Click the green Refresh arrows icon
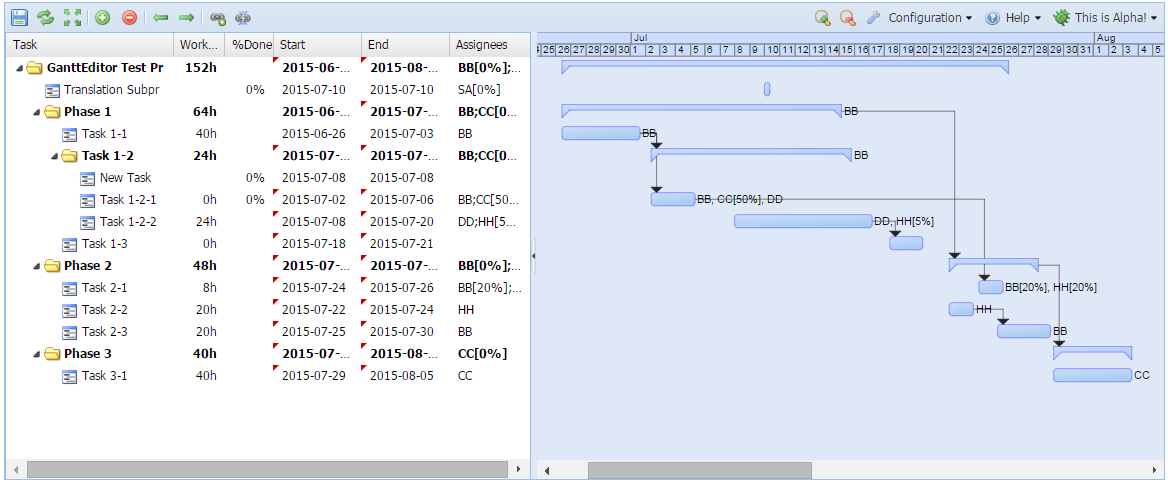Viewport: 1168px width, 485px height. tap(46, 18)
